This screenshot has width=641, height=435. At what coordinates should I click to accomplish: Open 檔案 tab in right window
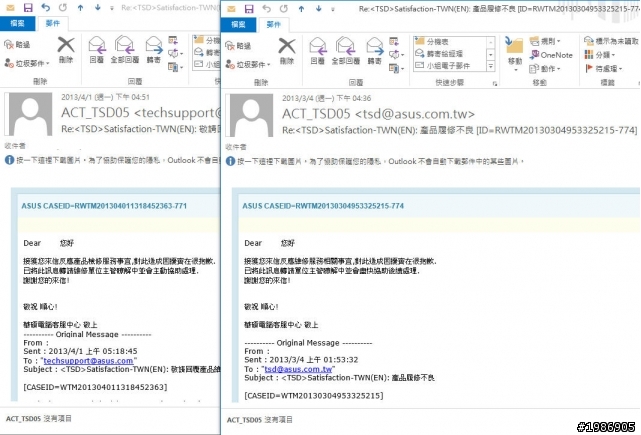[238, 25]
